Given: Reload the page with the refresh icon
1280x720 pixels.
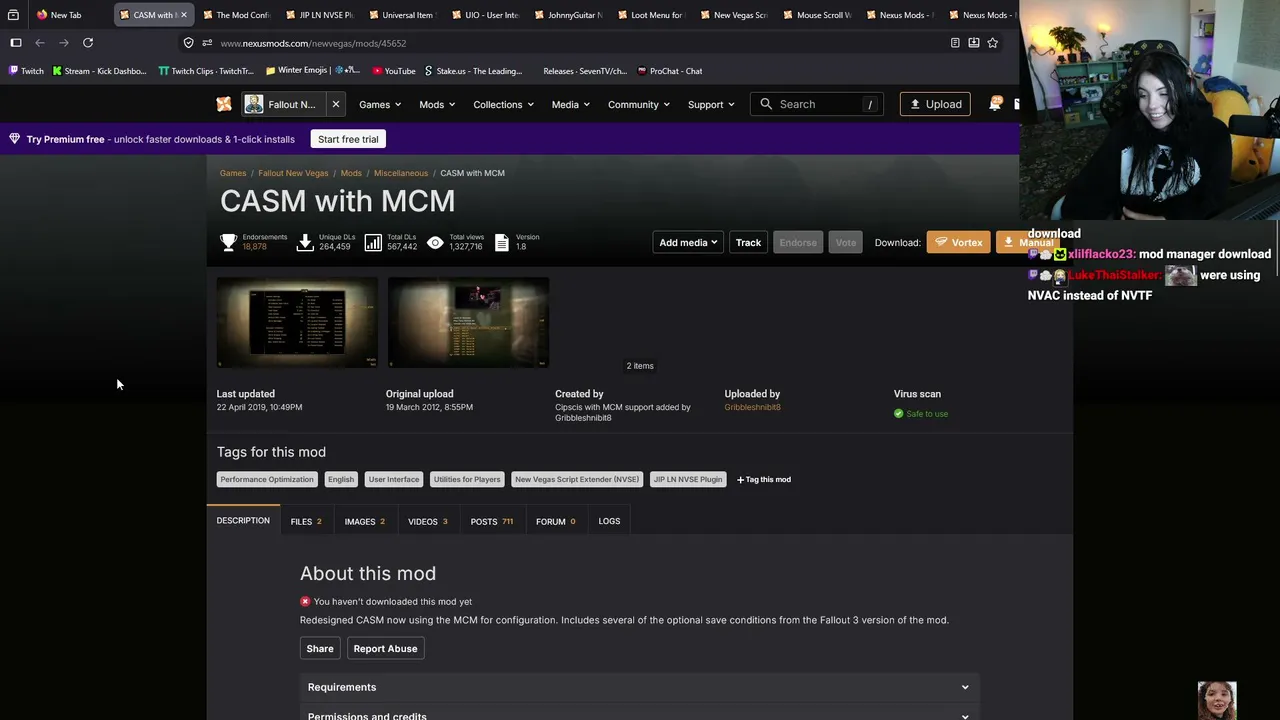Looking at the screenshot, I should coord(88,43).
